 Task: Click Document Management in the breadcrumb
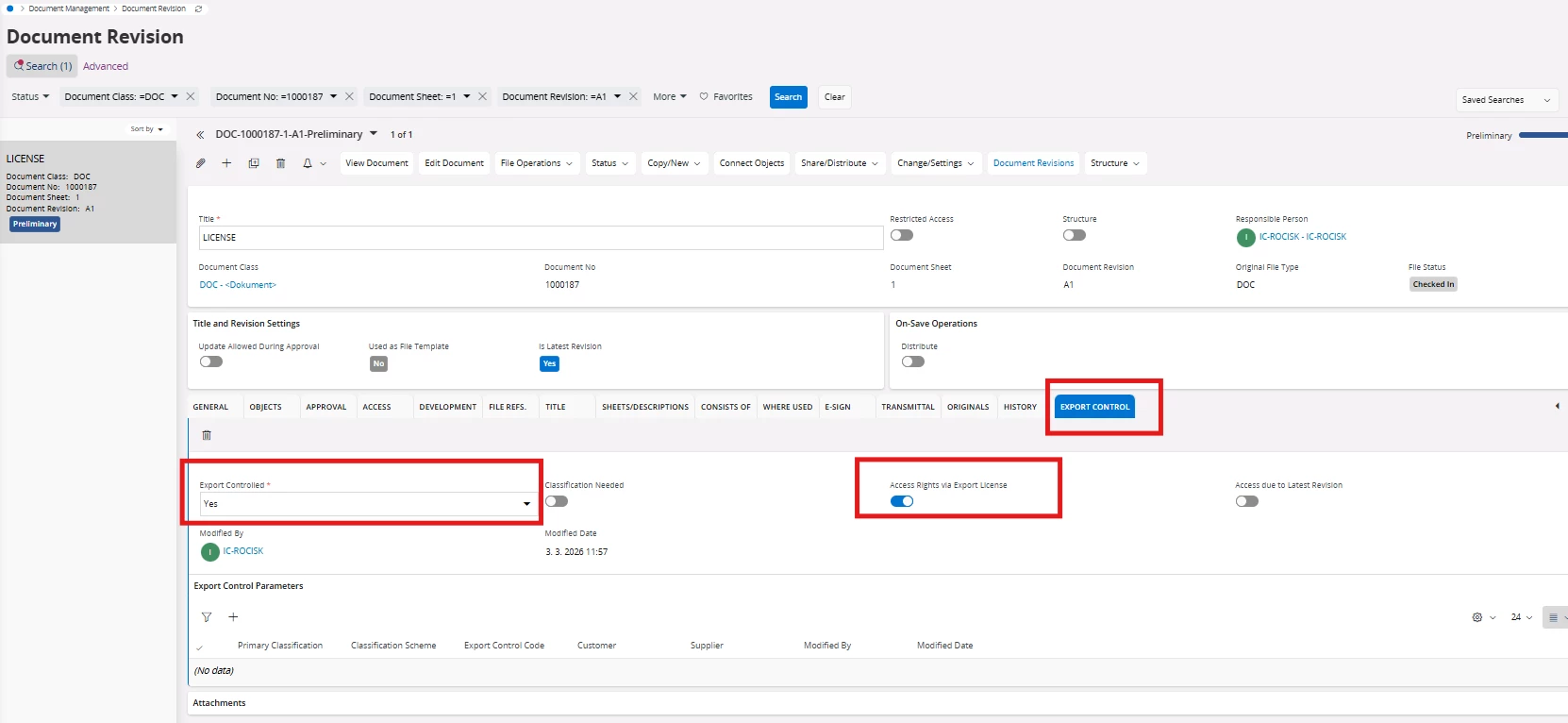(x=69, y=8)
